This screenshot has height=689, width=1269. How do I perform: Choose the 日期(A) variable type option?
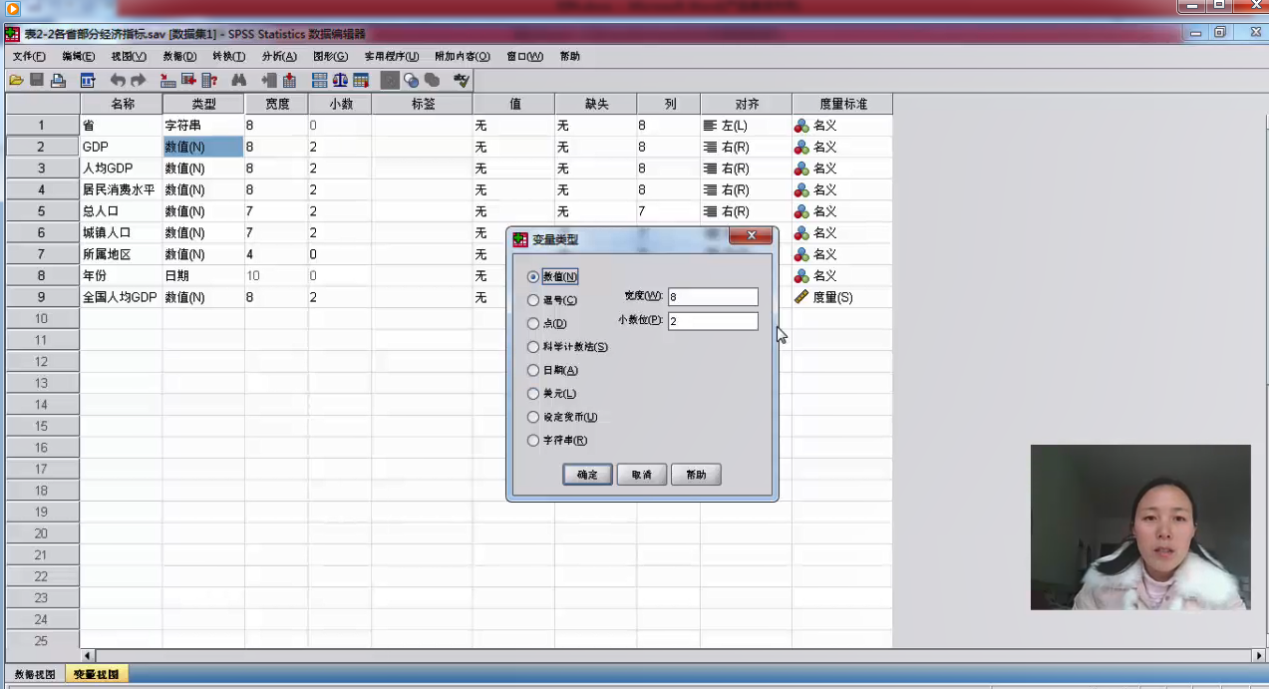coord(533,370)
